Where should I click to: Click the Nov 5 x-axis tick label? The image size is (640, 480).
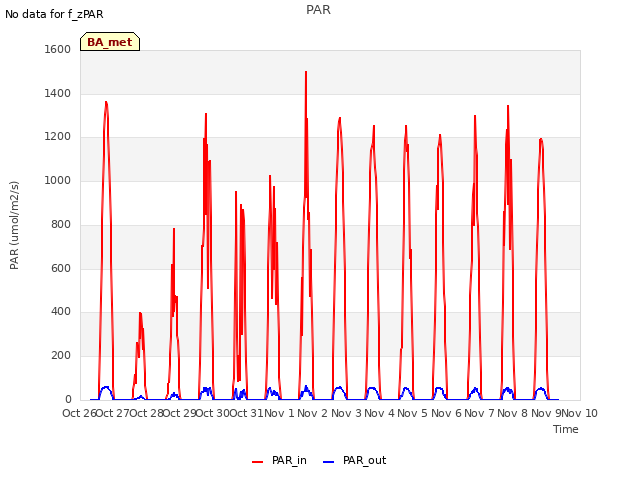[413, 413]
